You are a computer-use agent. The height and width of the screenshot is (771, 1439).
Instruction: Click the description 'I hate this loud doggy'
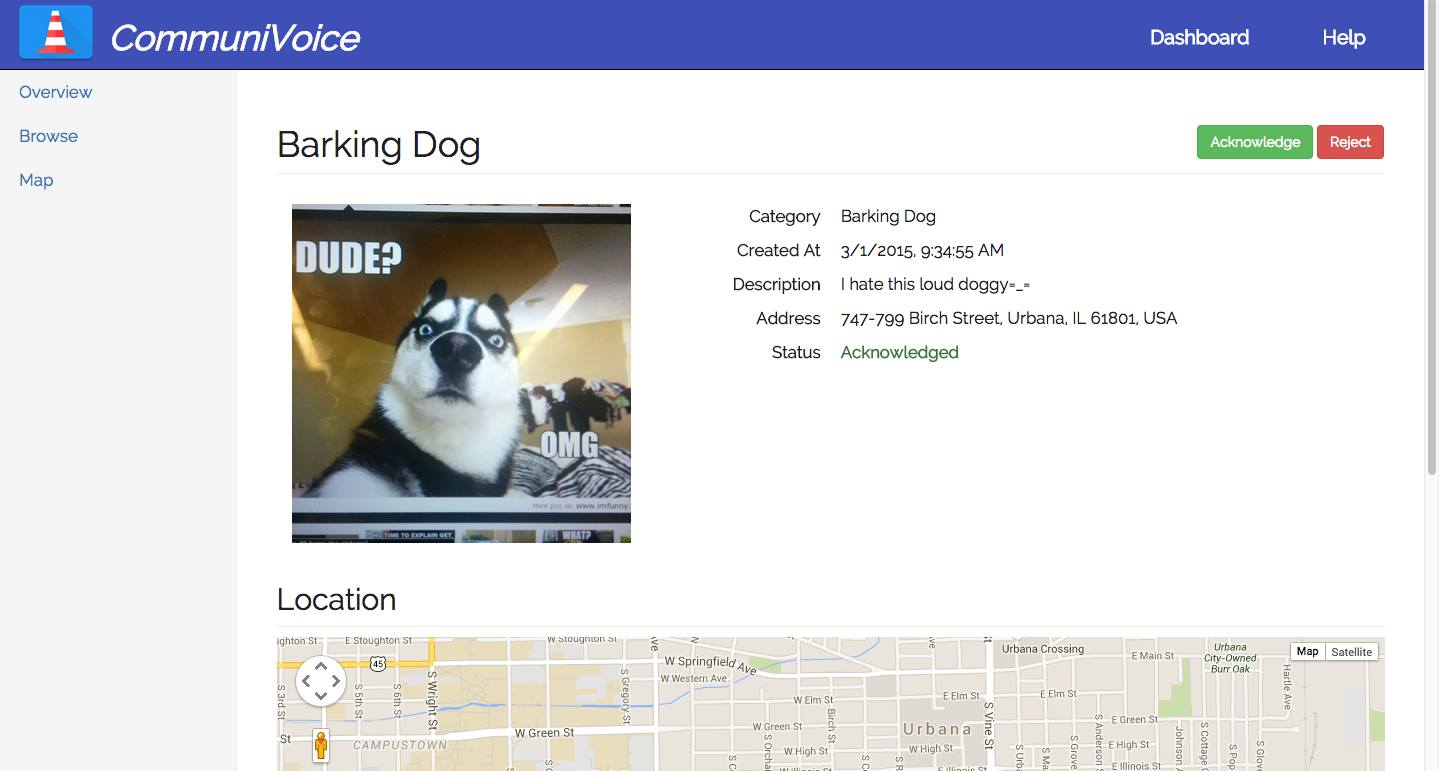point(935,284)
